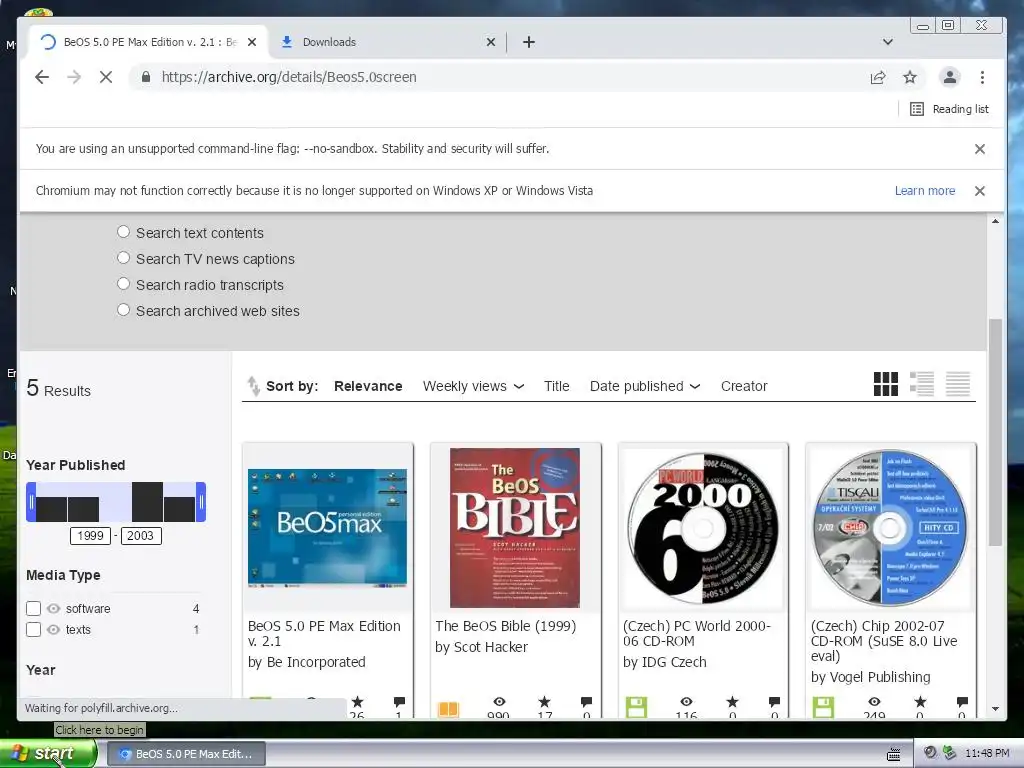The image size is (1024, 768).
Task: Click the eye icon beside software
Action: 54,609
